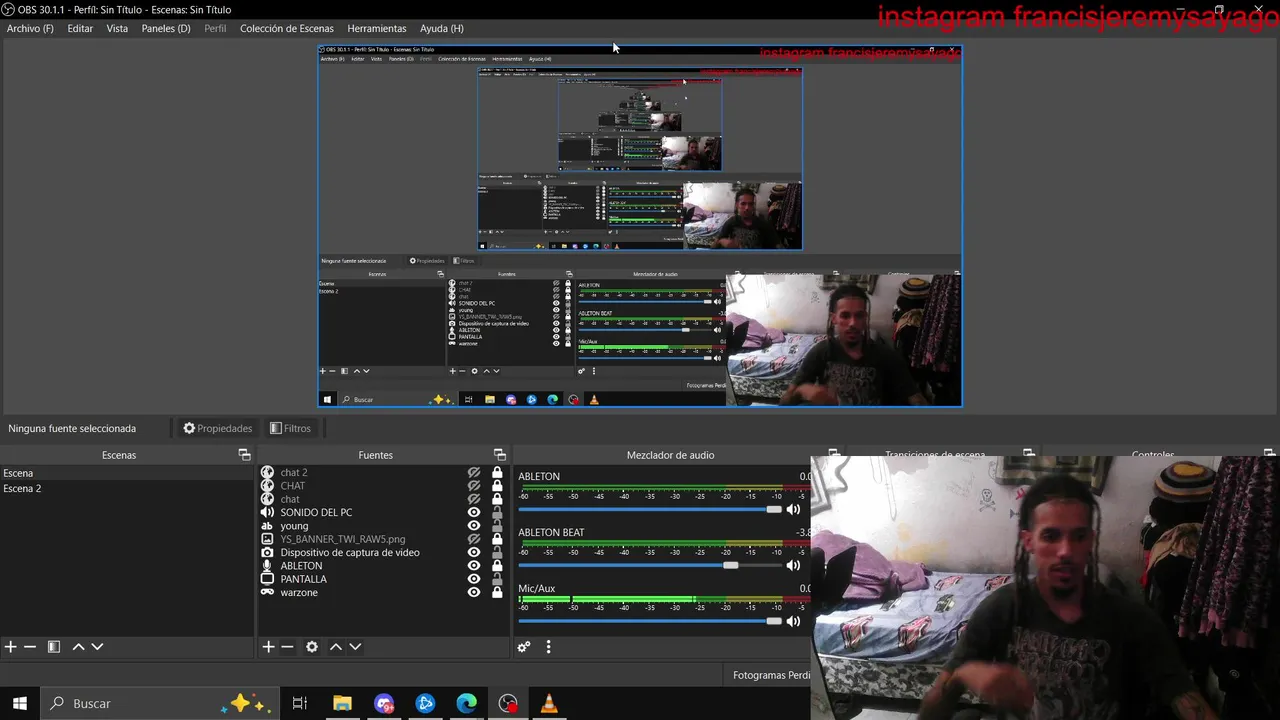Image resolution: width=1280 pixels, height=720 pixels.
Task: Open the Vista menu
Action: 117,28
